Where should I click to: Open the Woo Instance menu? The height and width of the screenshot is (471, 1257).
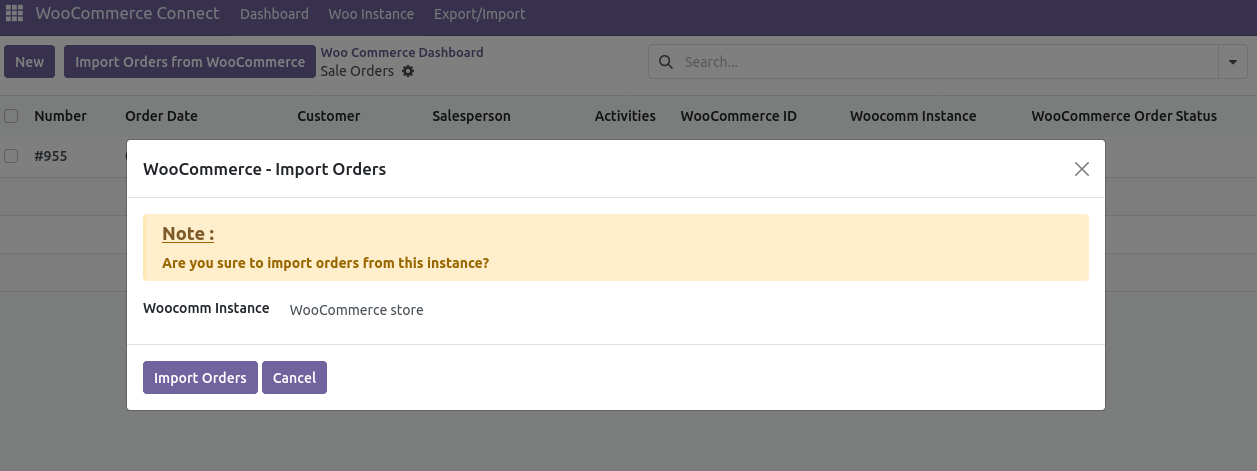pyautogui.click(x=371, y=14)
